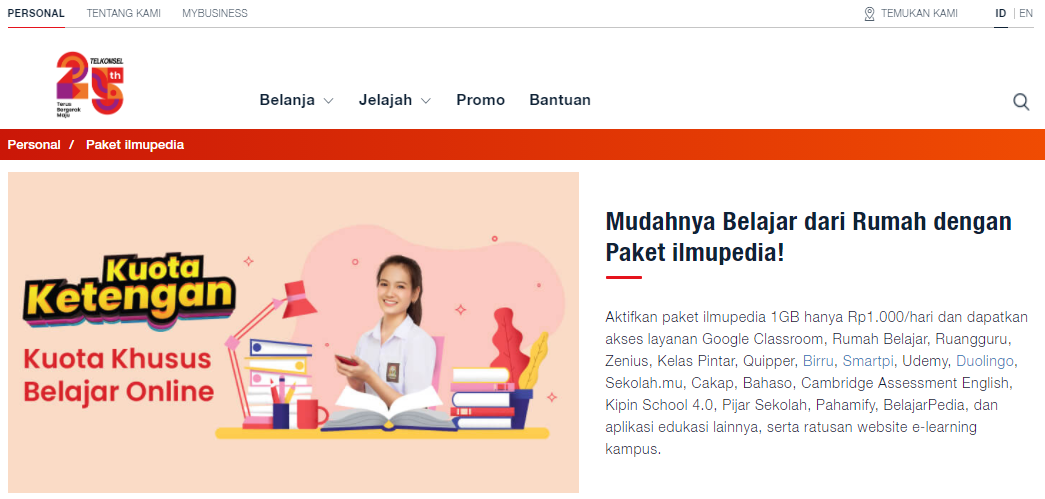Switch language to EN
Screen dimensions: 1045x499
click(1026, 13)
